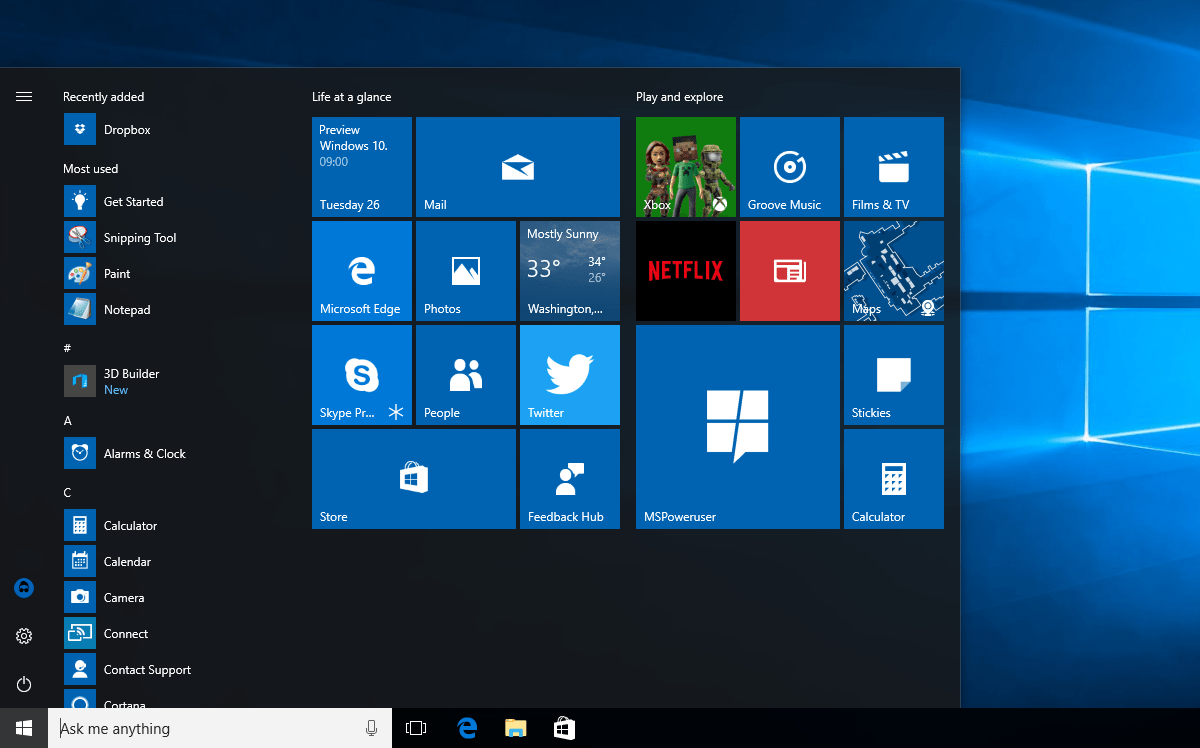The height and width of the screenshot is (748, 1200).
Task: Open the Connect app
Action: pos(125,633)
